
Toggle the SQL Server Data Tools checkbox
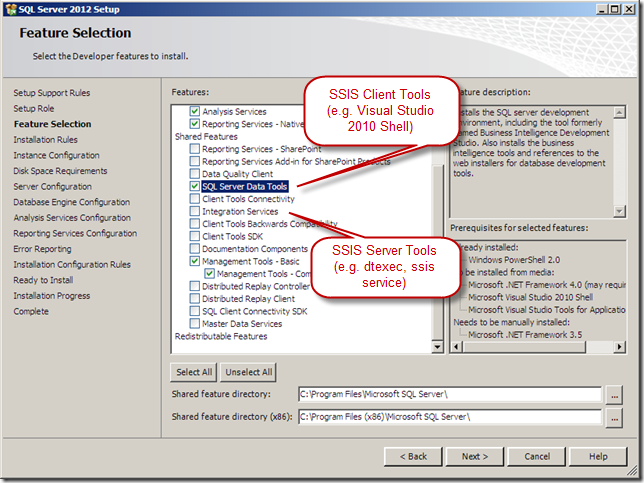pyautogui.click(x=195, y=186)
